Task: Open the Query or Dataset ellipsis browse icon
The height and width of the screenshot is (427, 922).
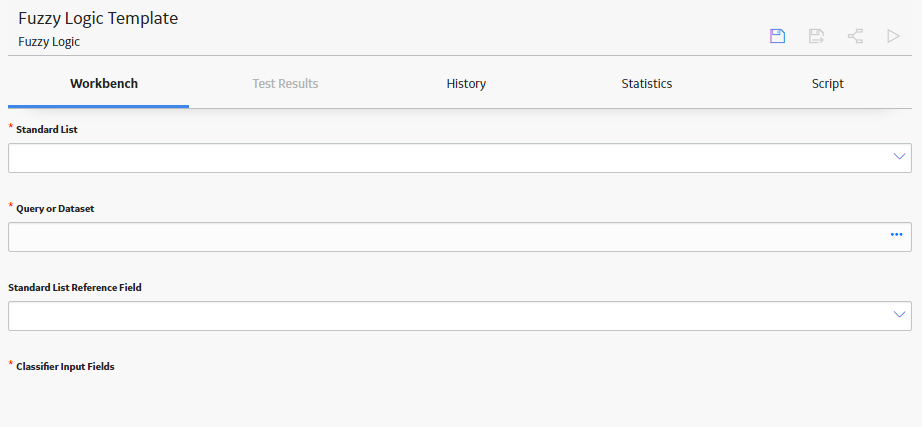Action: point(896,235)
